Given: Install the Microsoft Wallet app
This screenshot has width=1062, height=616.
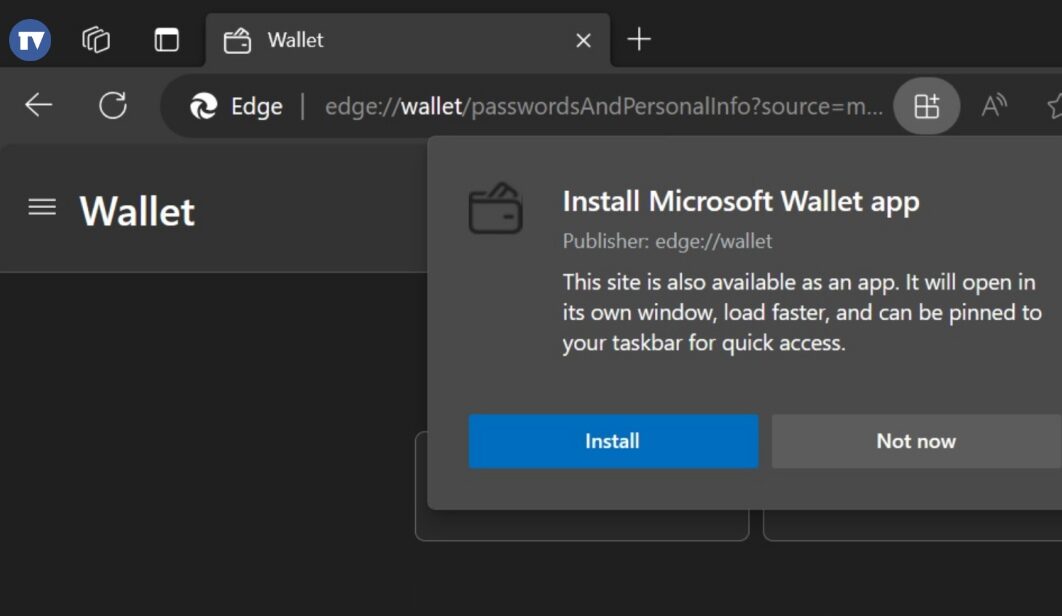Looking at the screenshot, I should click(x=613, y=441).
